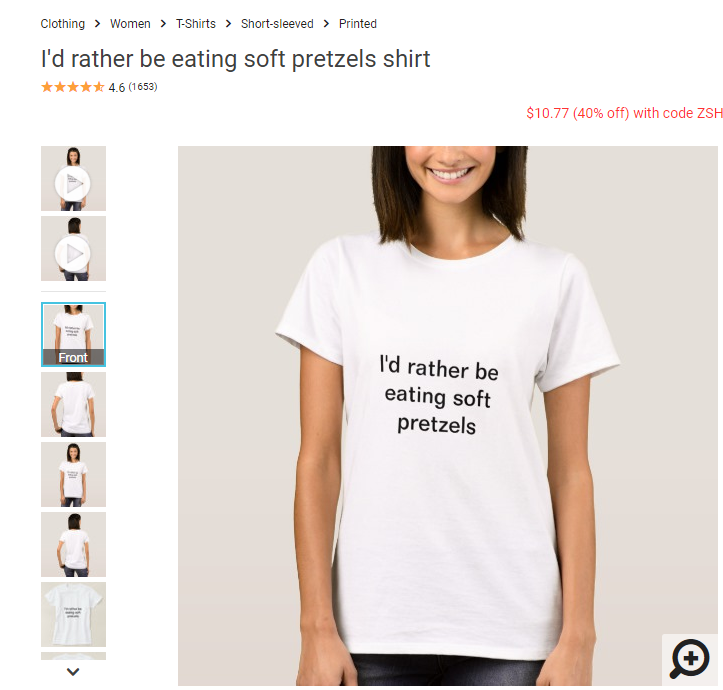The height and width of the screenshot is (690, 723).
Task: Navigate to the T-Shirts breadcrumb
Action: point(196,24)
